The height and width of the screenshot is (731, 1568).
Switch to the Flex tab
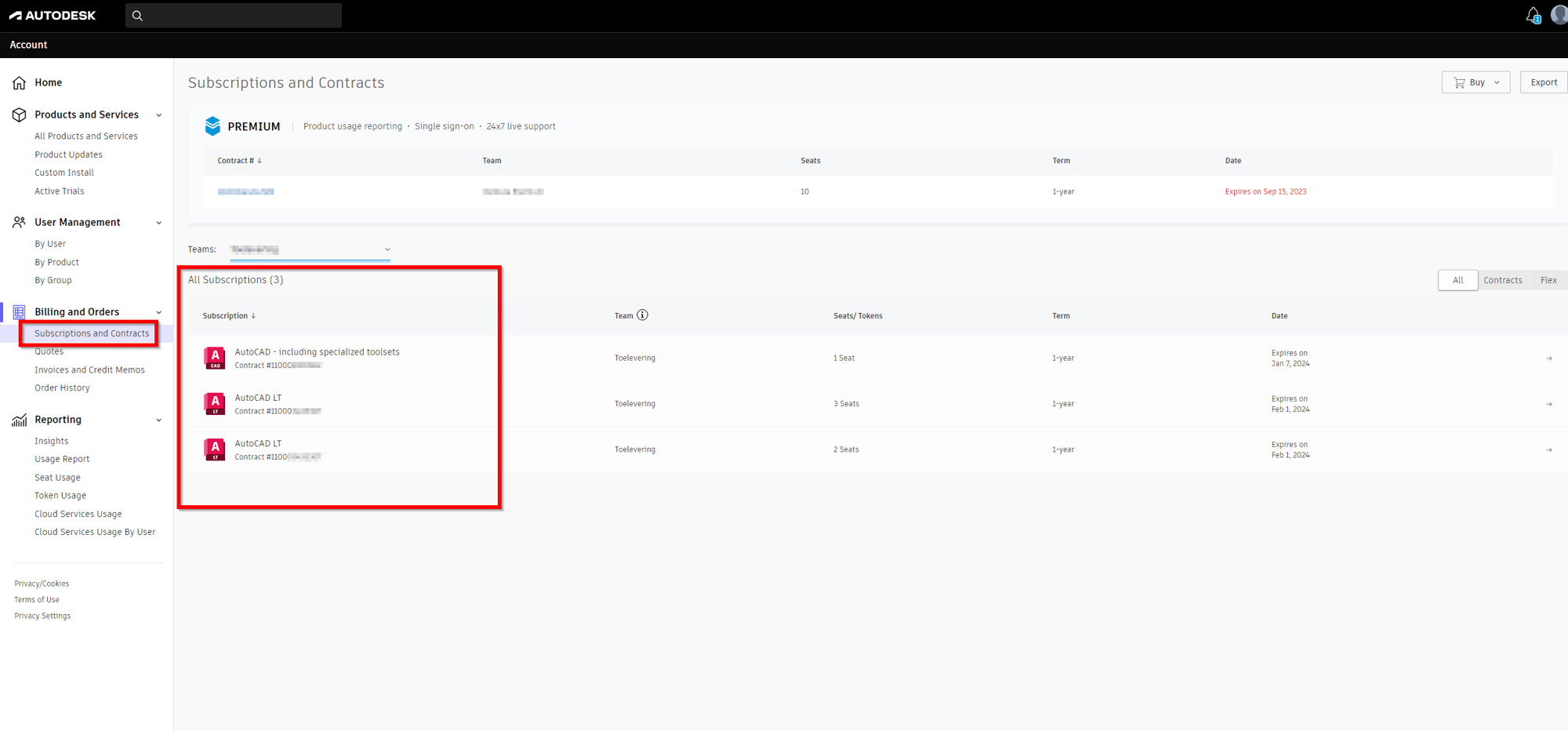point(1548,280)
